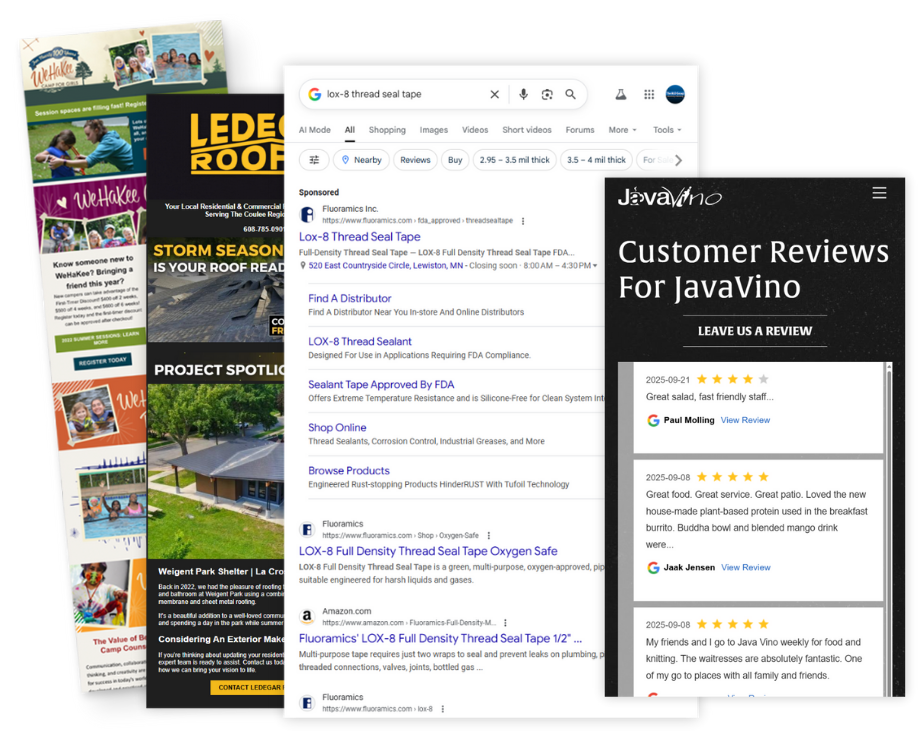The width and height of the screenshot is (922, 752).
Task: Click the magnifying glass search icon
Action: coord(571,93)
